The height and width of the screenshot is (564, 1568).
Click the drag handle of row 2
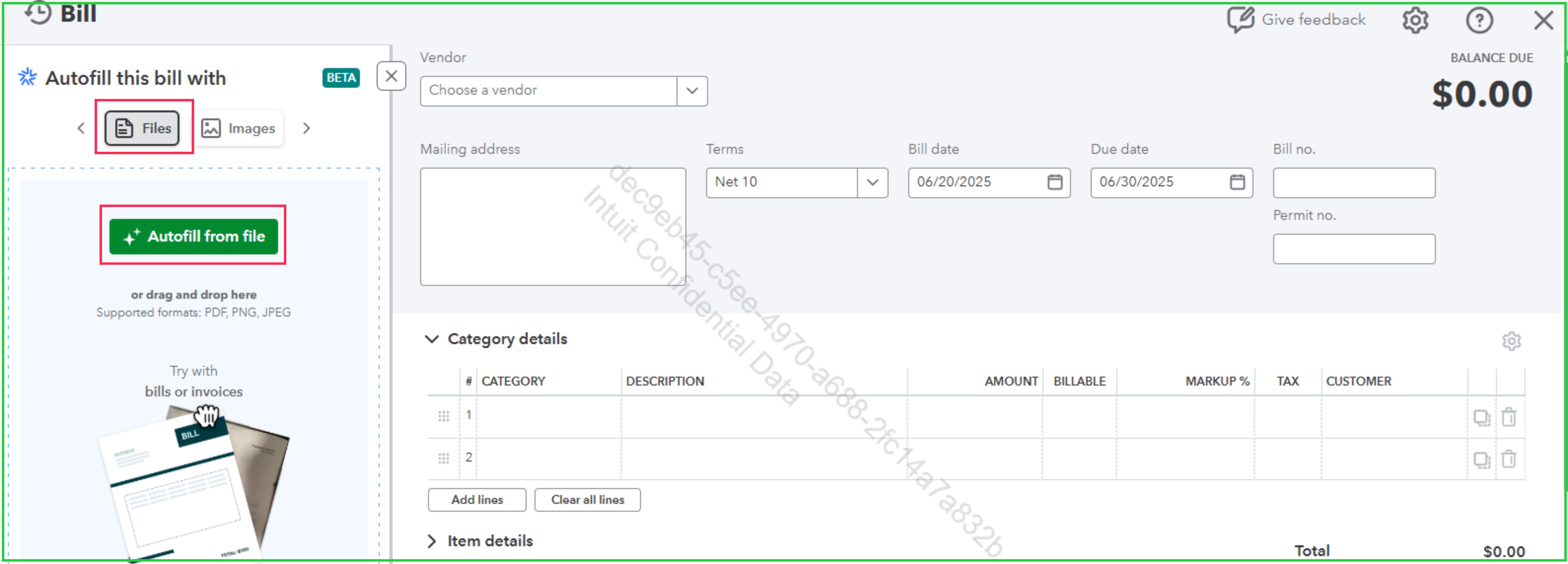point(443,459)
